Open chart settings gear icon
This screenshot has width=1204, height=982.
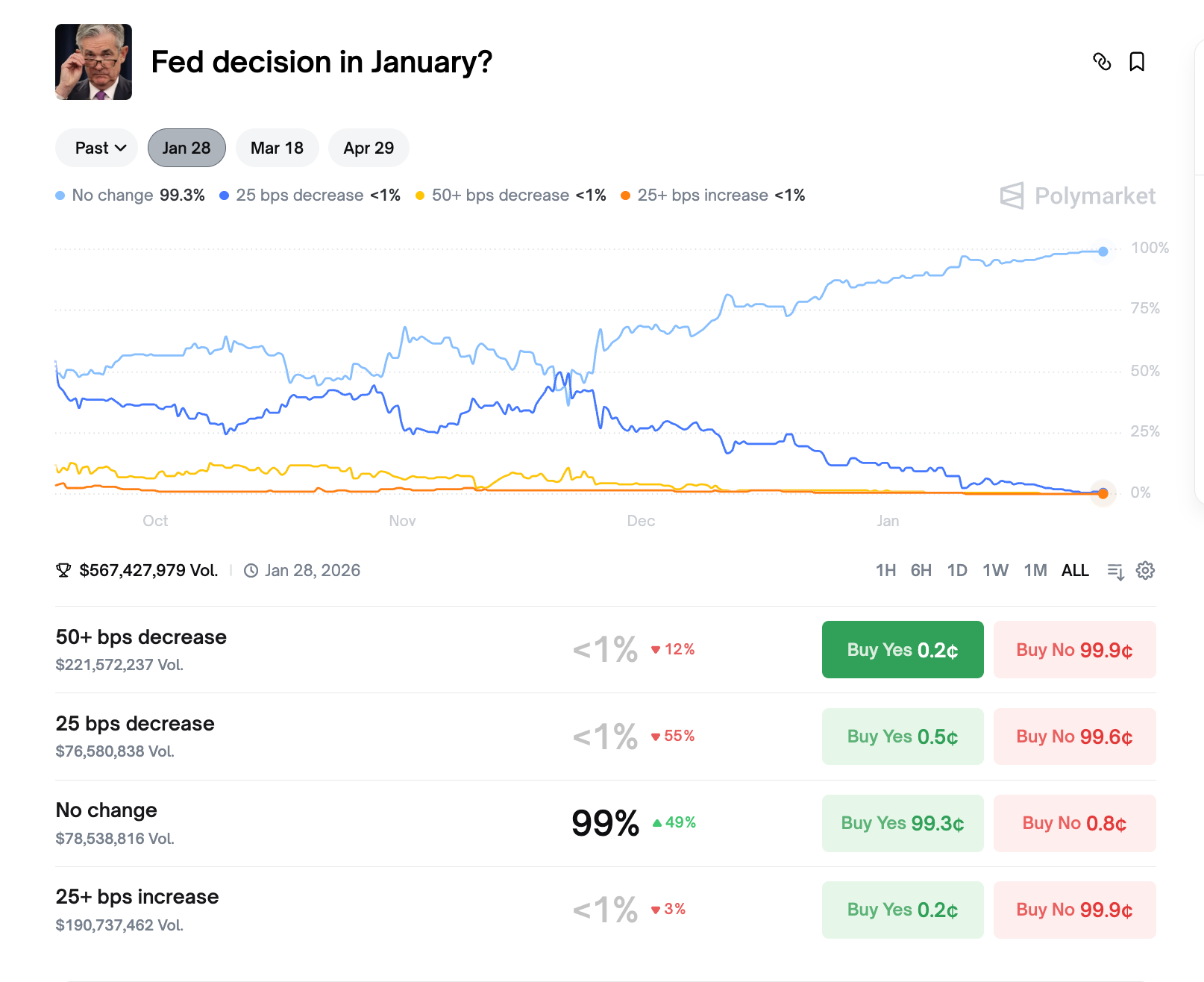pyautogui.click(x=1145, y=571)
